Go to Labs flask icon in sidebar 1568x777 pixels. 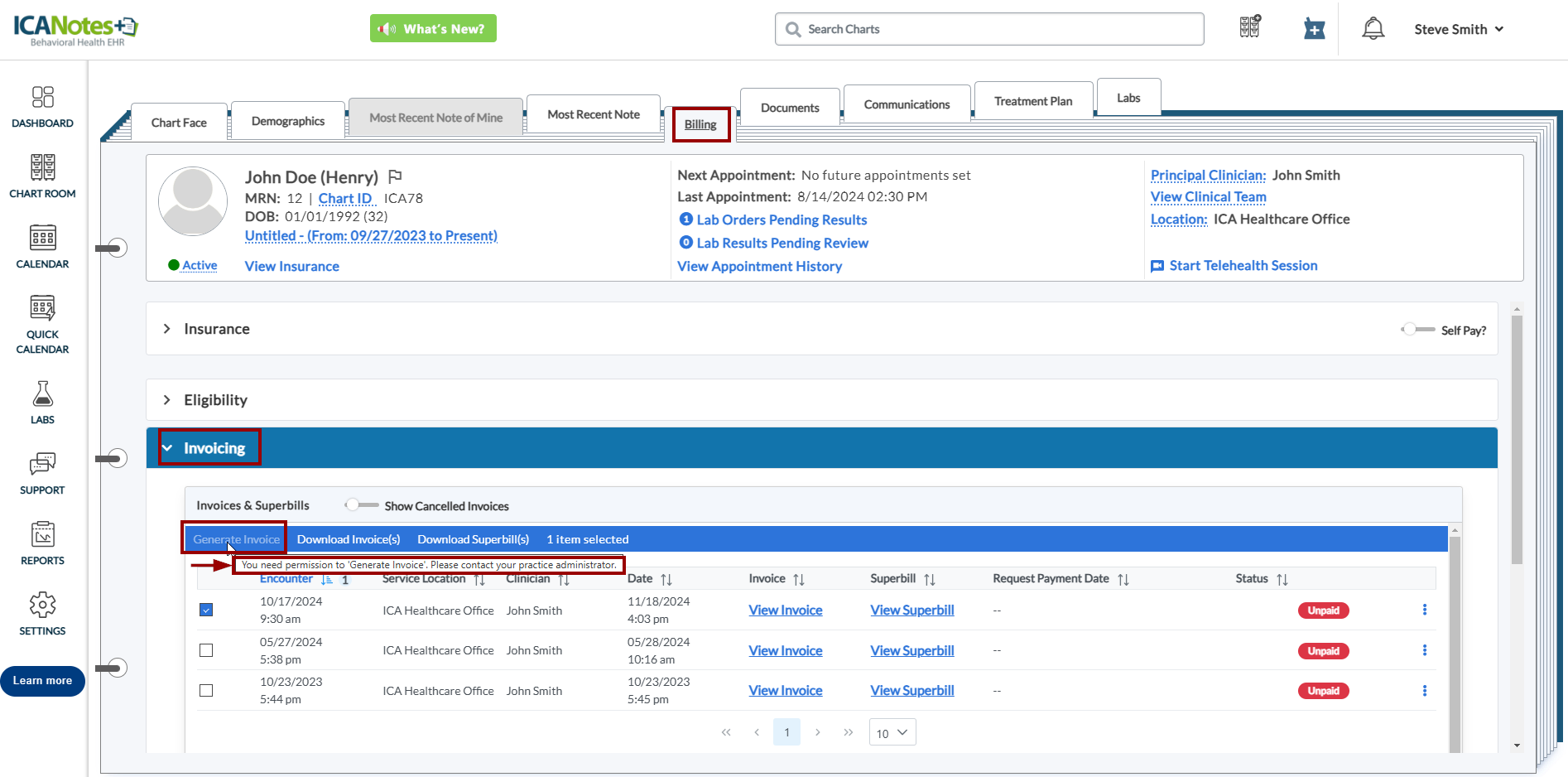coord(42,394)
